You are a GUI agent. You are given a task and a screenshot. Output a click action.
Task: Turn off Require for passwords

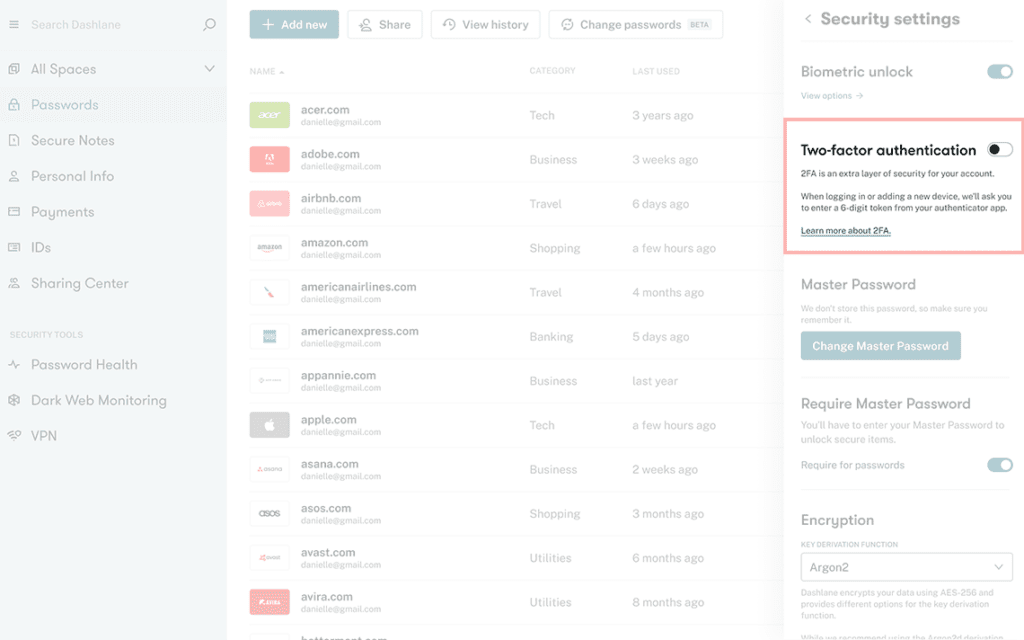(x=999, y=465)
